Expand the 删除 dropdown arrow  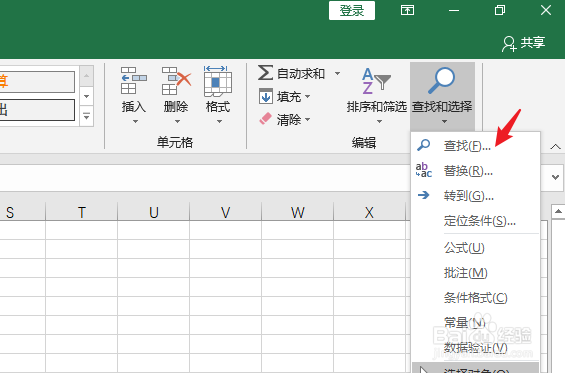[177, 121]
